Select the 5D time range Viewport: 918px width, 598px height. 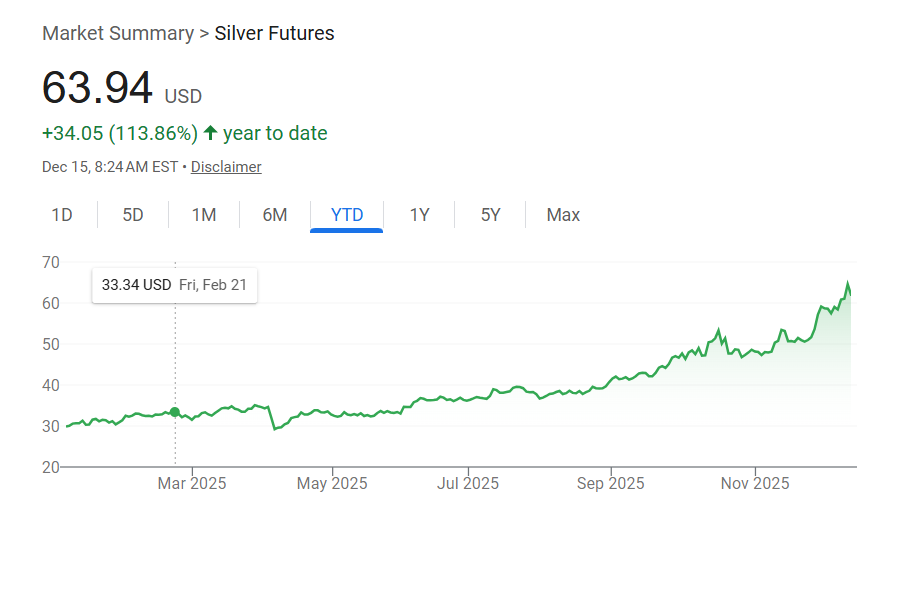click(x=132, y=214)
